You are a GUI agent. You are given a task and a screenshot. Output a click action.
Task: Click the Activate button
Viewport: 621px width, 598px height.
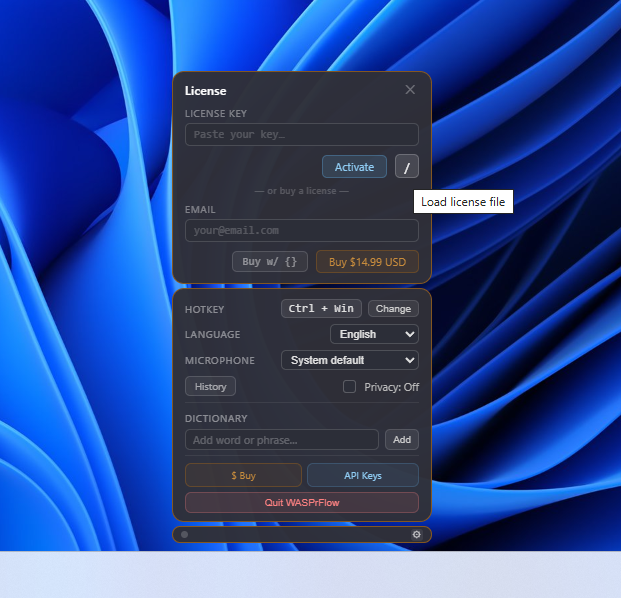[x=354, y=167]
